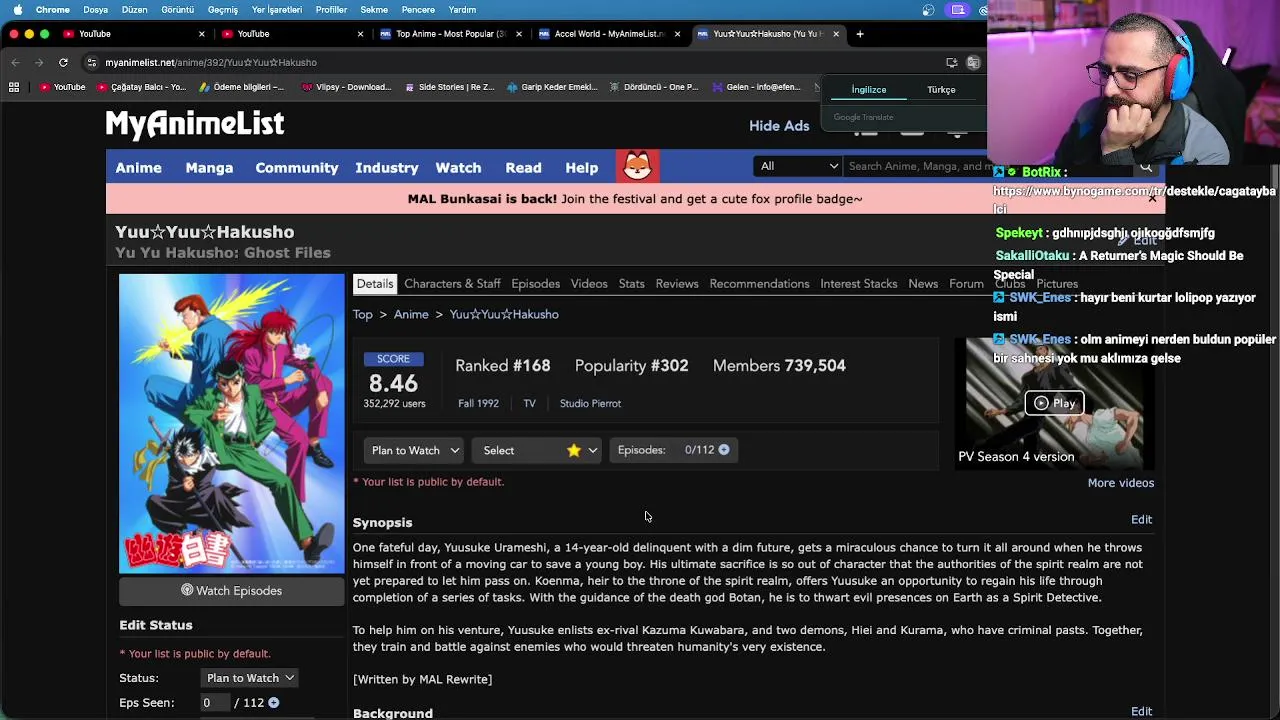Go back with the browser back arrow

[x=15, y=62]
